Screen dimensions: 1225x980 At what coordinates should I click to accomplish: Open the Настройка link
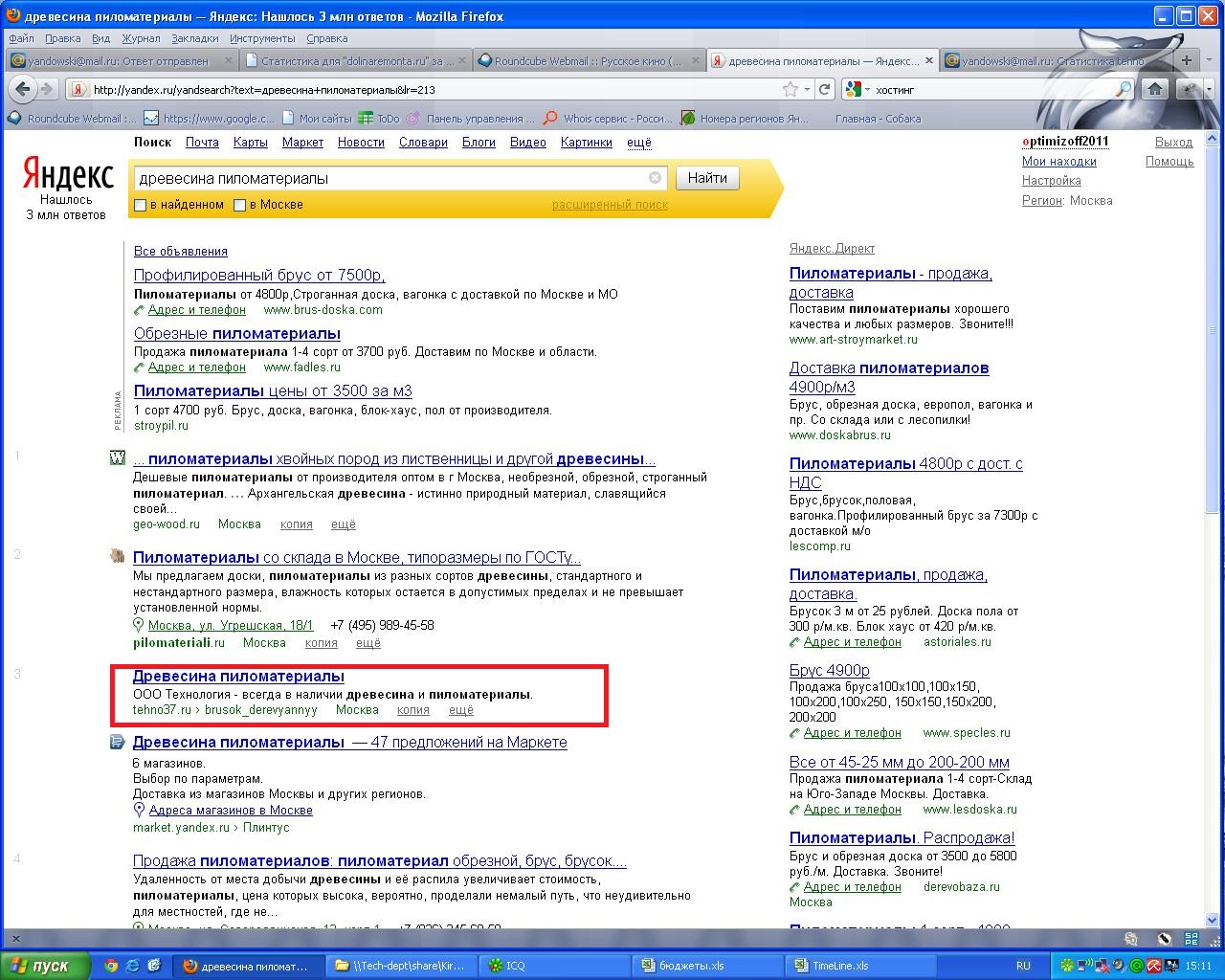coord(1052,180)
